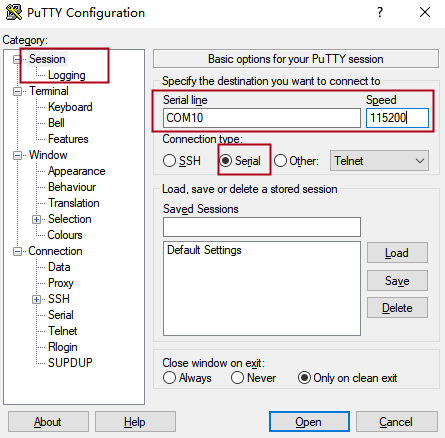Set close window on exit to Never
Screen dimensions: 445x438
point(237,378)
